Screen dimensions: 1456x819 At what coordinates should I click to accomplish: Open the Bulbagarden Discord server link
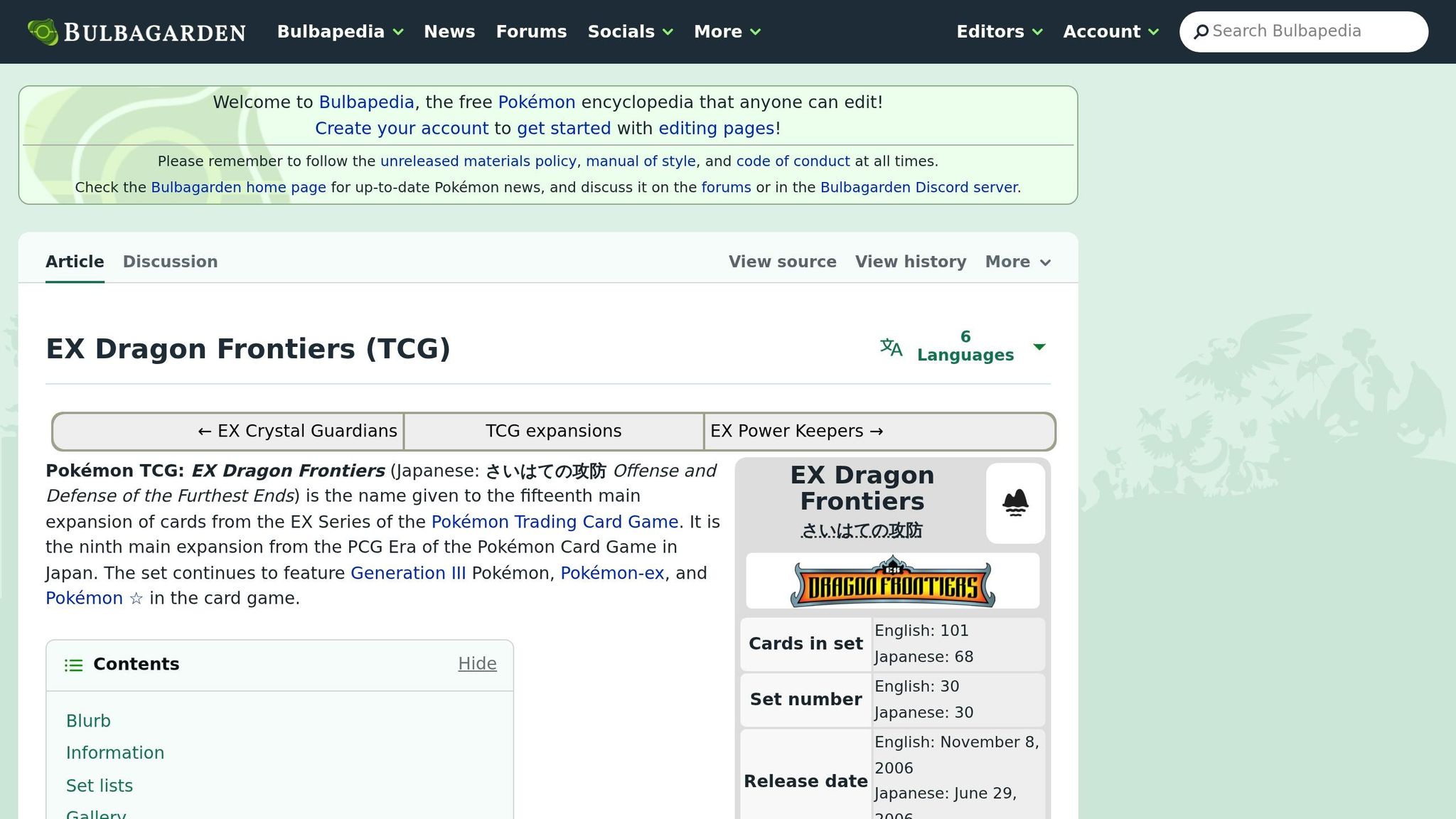(x=919, y=188)
